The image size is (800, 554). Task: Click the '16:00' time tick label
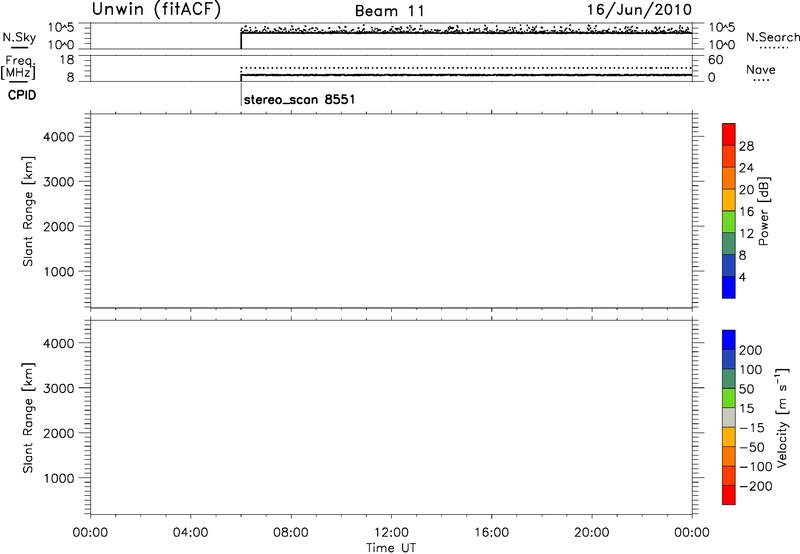491,533
